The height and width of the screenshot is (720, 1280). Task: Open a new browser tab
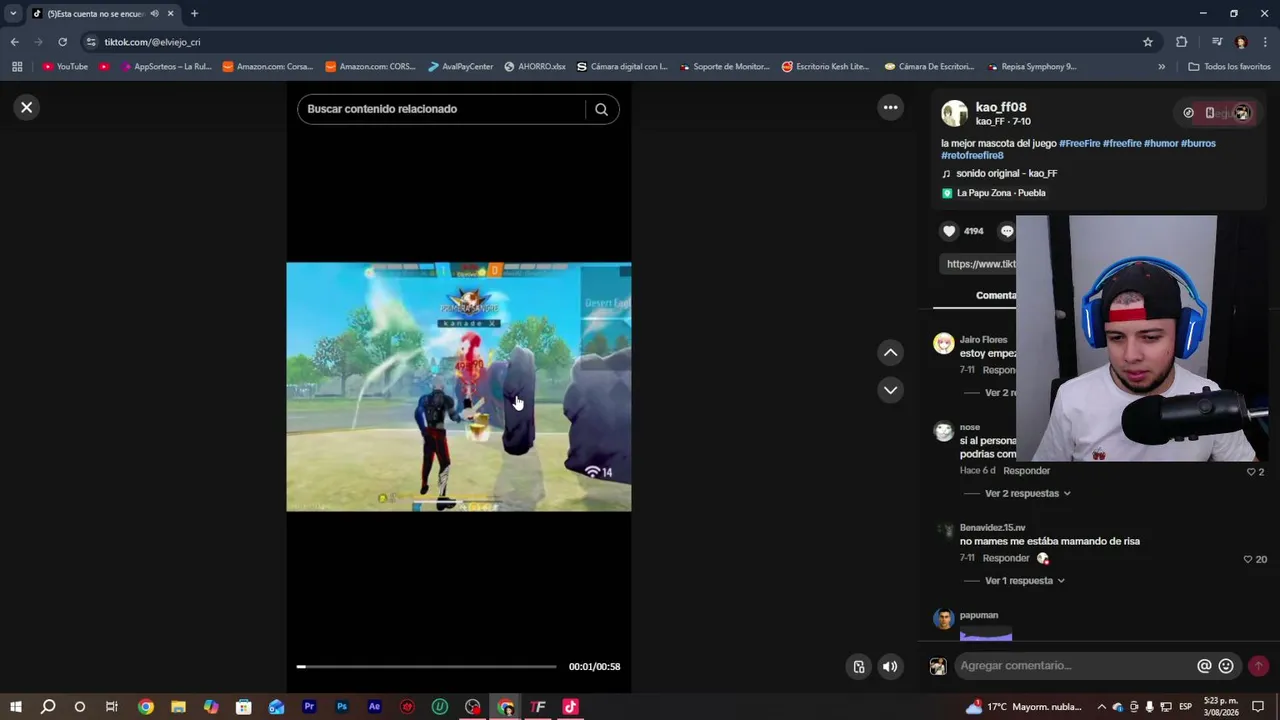(194, 14)
